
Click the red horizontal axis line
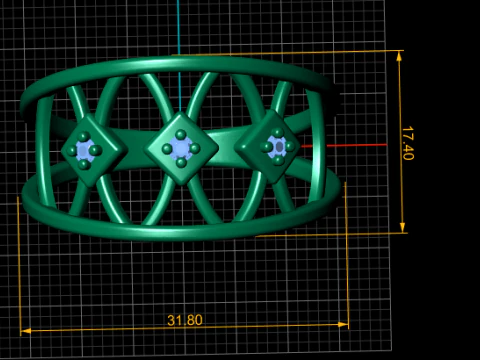click(x=343, y=145)
